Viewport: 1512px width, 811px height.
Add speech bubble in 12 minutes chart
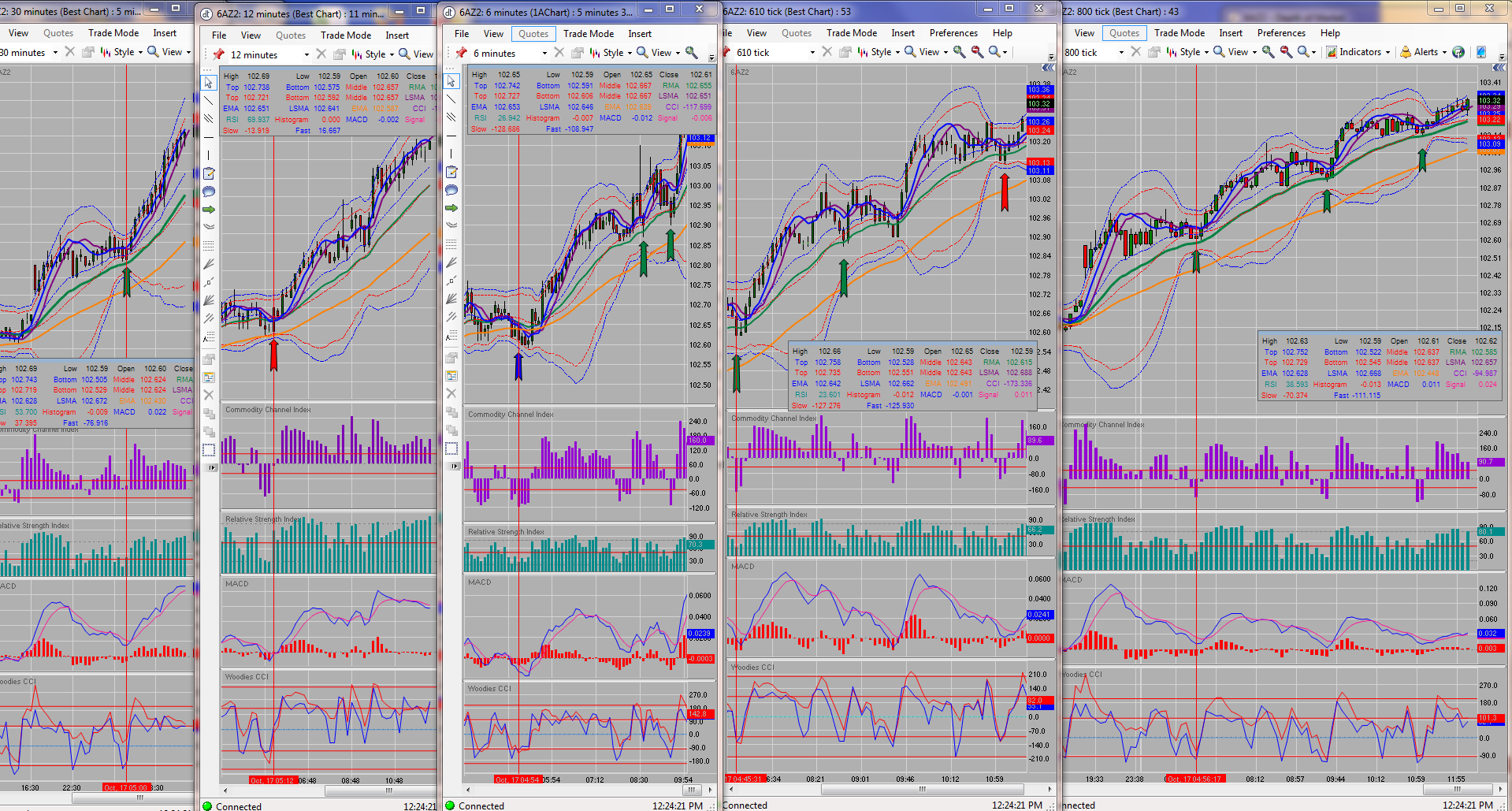point(209,192)
